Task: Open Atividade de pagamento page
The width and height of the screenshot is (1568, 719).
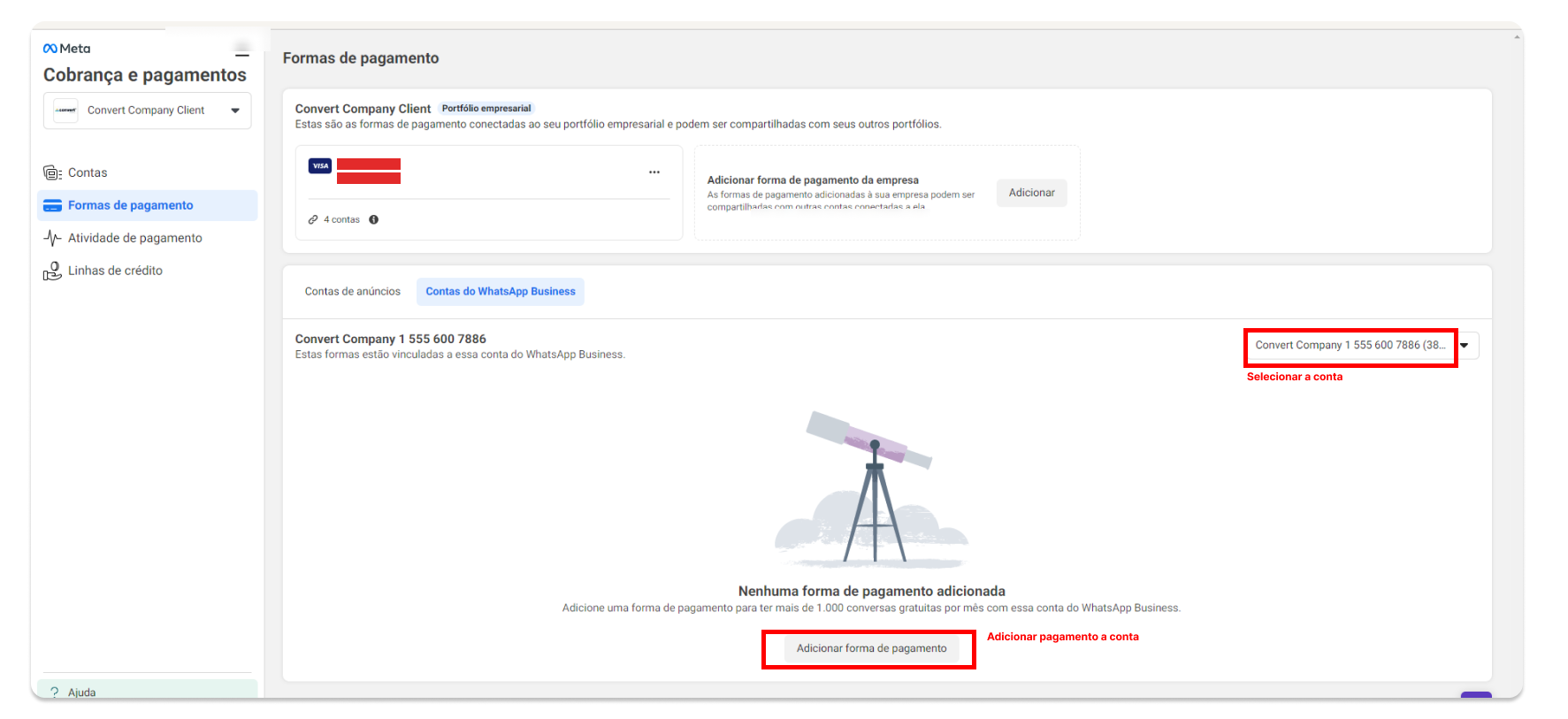Action: 147,238
